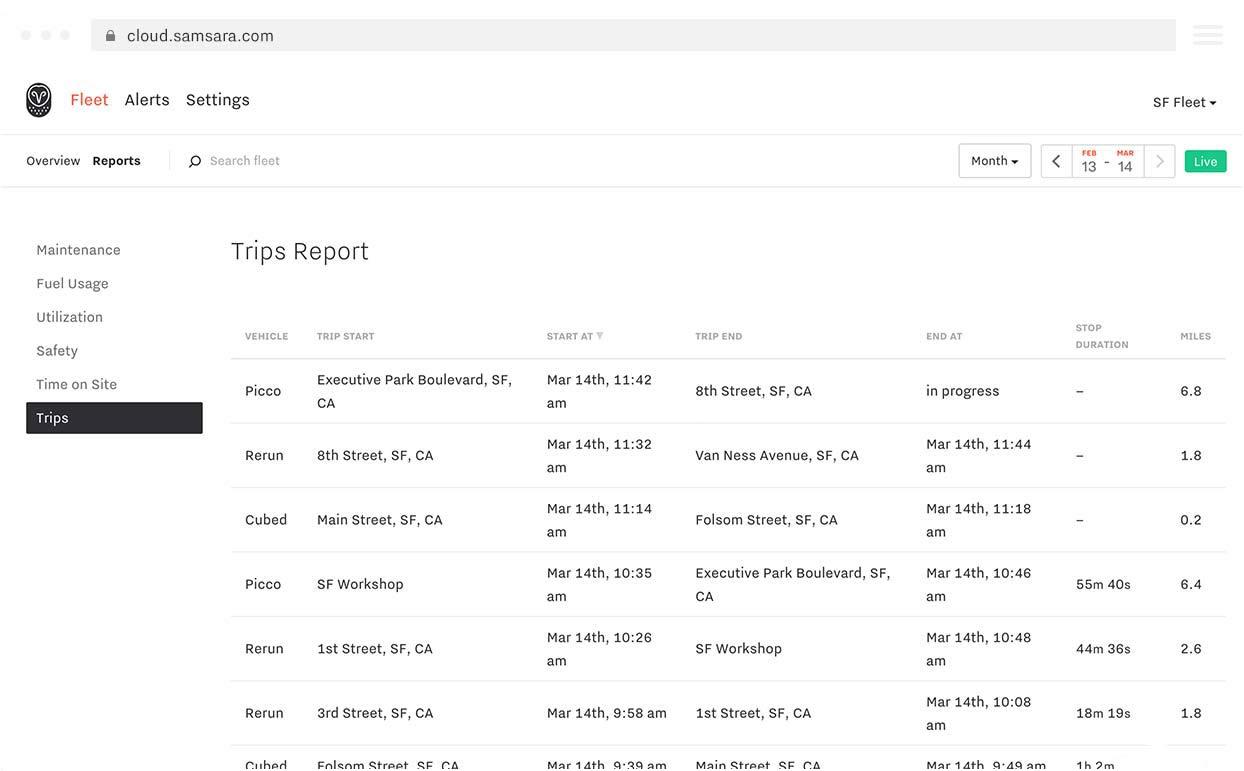
Task: Open the Month range dropdown
Action: [995, 161]
